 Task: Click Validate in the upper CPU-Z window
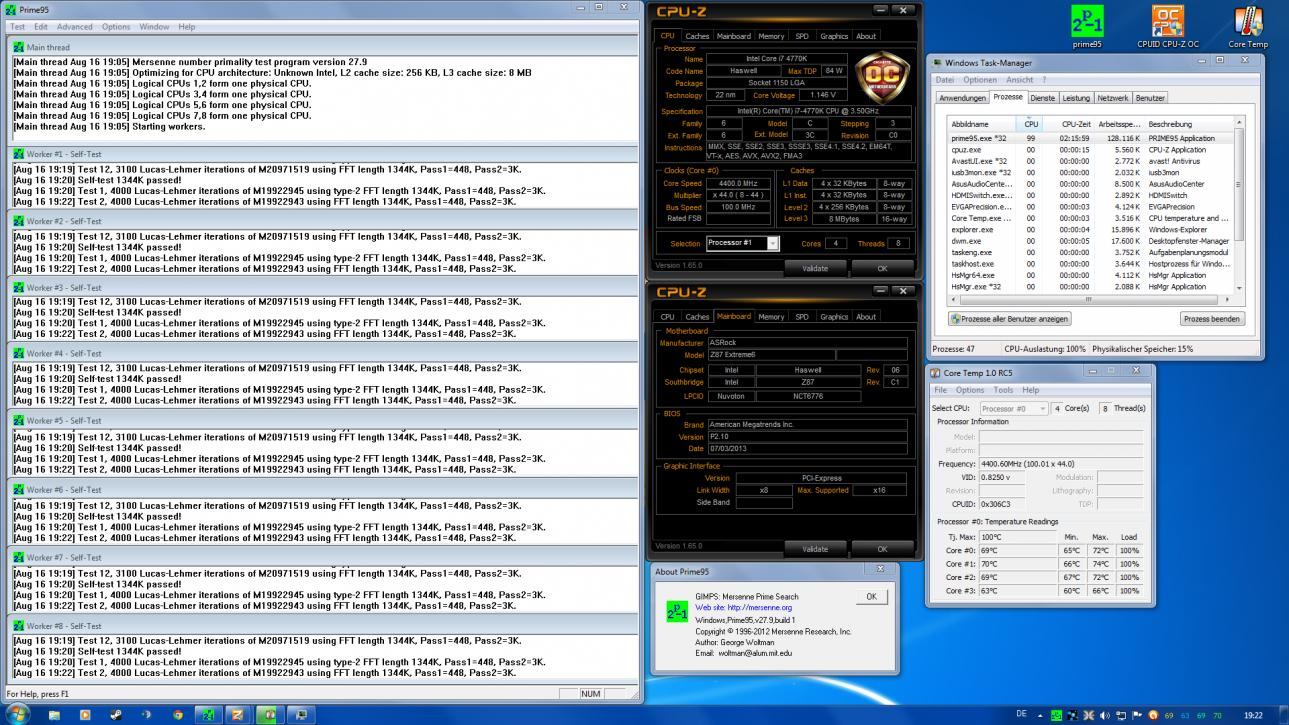click(815, 268)
